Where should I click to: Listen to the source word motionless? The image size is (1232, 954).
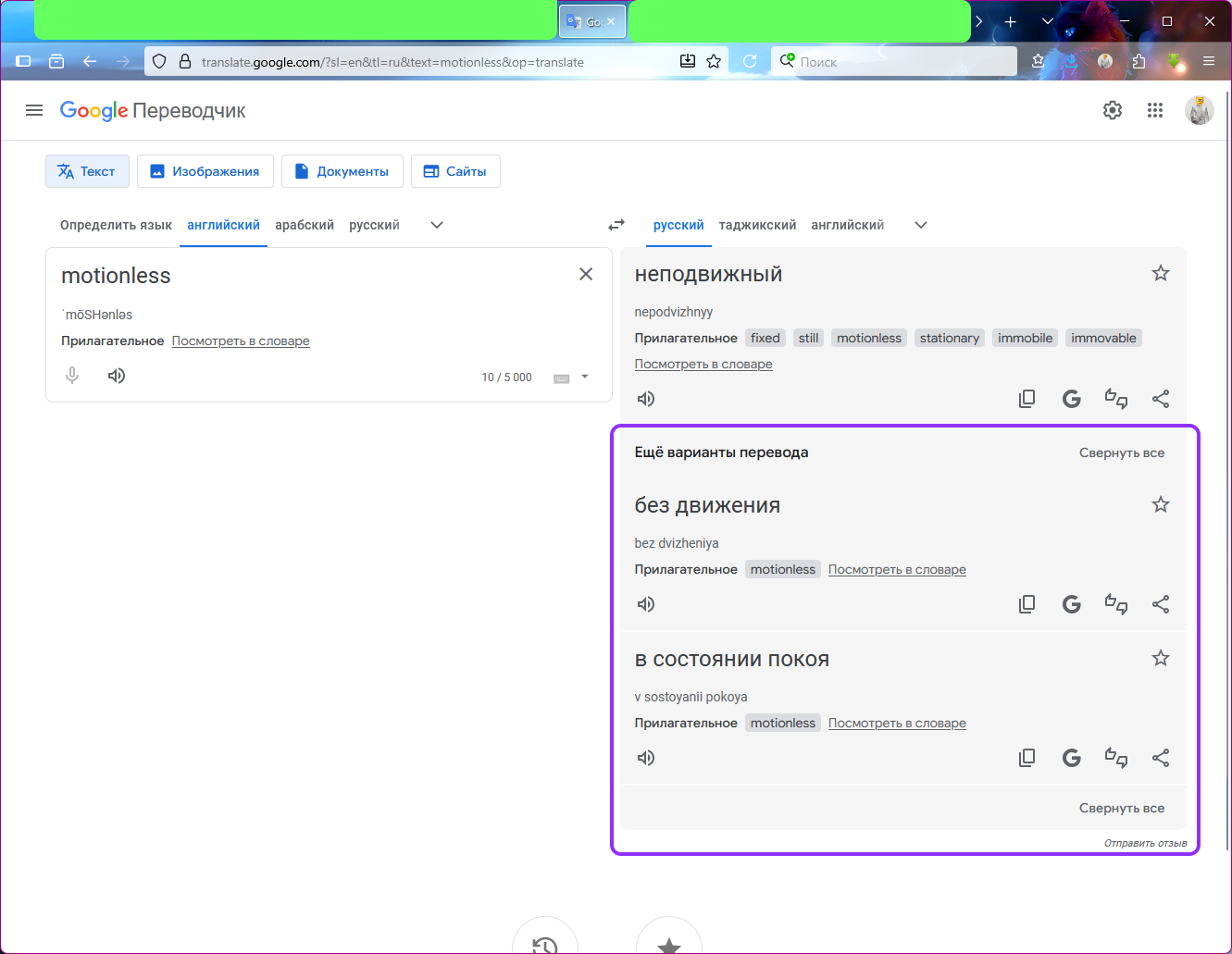117,376
